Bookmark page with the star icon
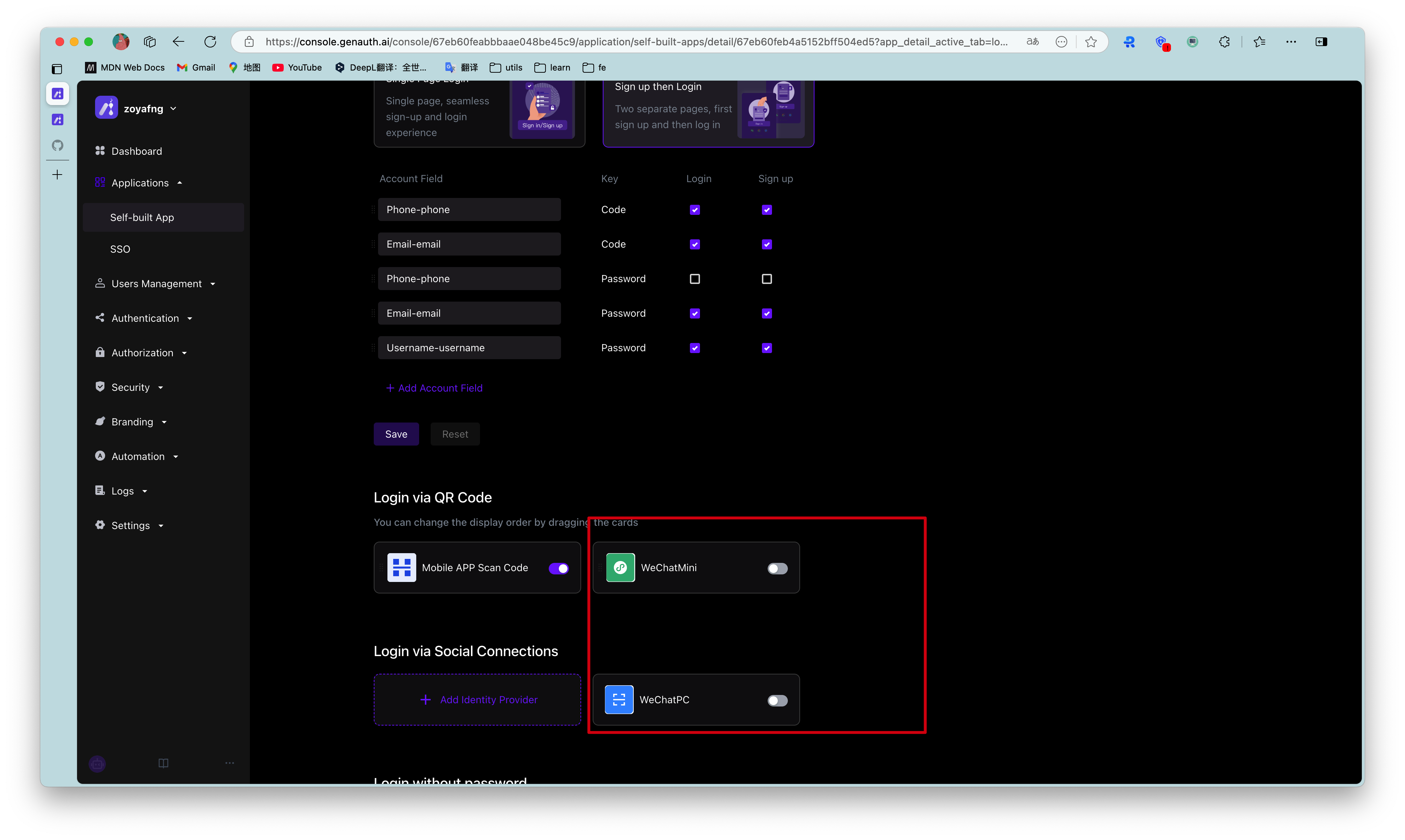The height and width of the screenshot is (840, 1405). 1091,41
